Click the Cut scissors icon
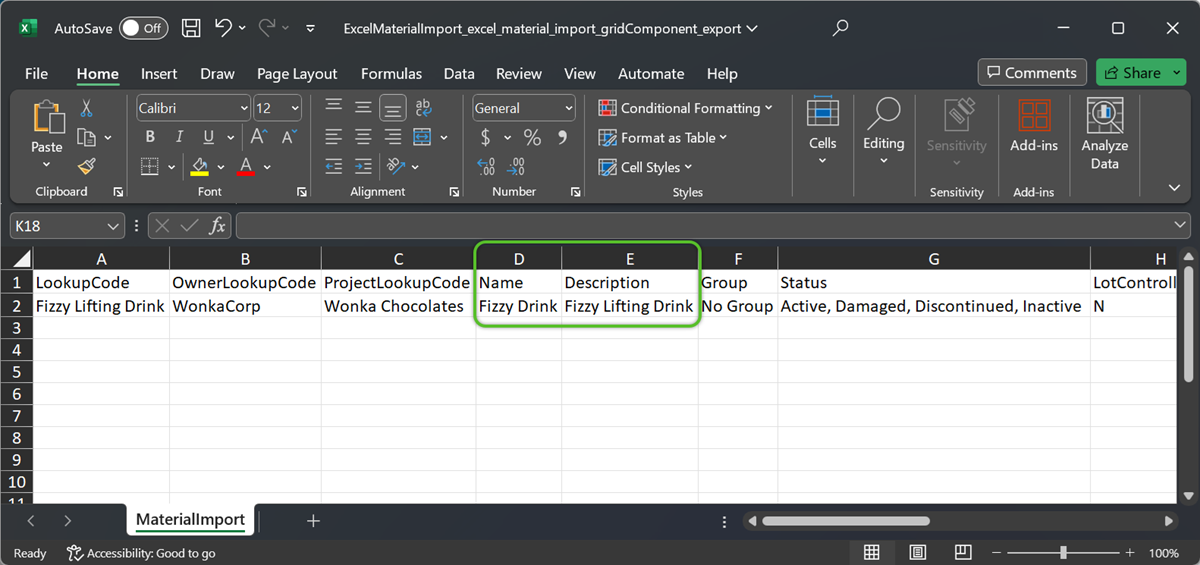The image size is (1200, 565). (87, 108)
